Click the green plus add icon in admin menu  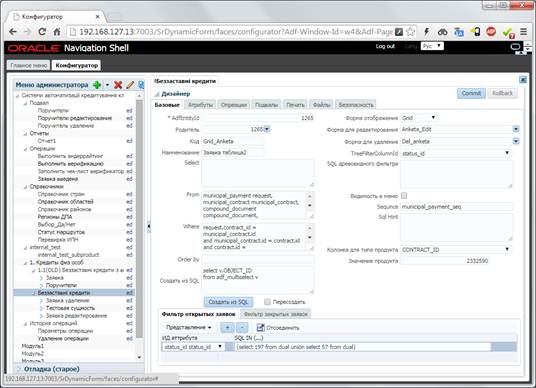(x=97, y=85)
